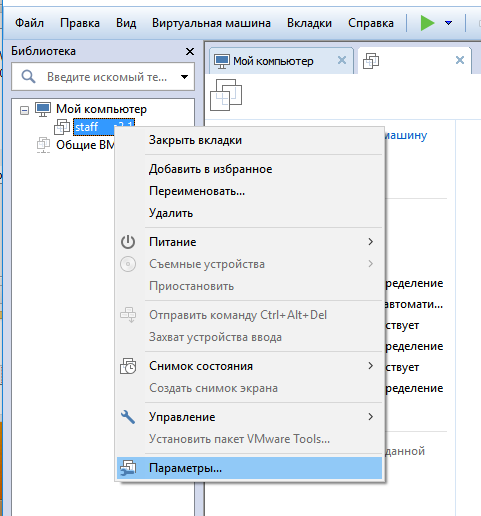Viewport: 481px width, 516px height.
Task: Choose Добавить в избранное
Action: 249,169
